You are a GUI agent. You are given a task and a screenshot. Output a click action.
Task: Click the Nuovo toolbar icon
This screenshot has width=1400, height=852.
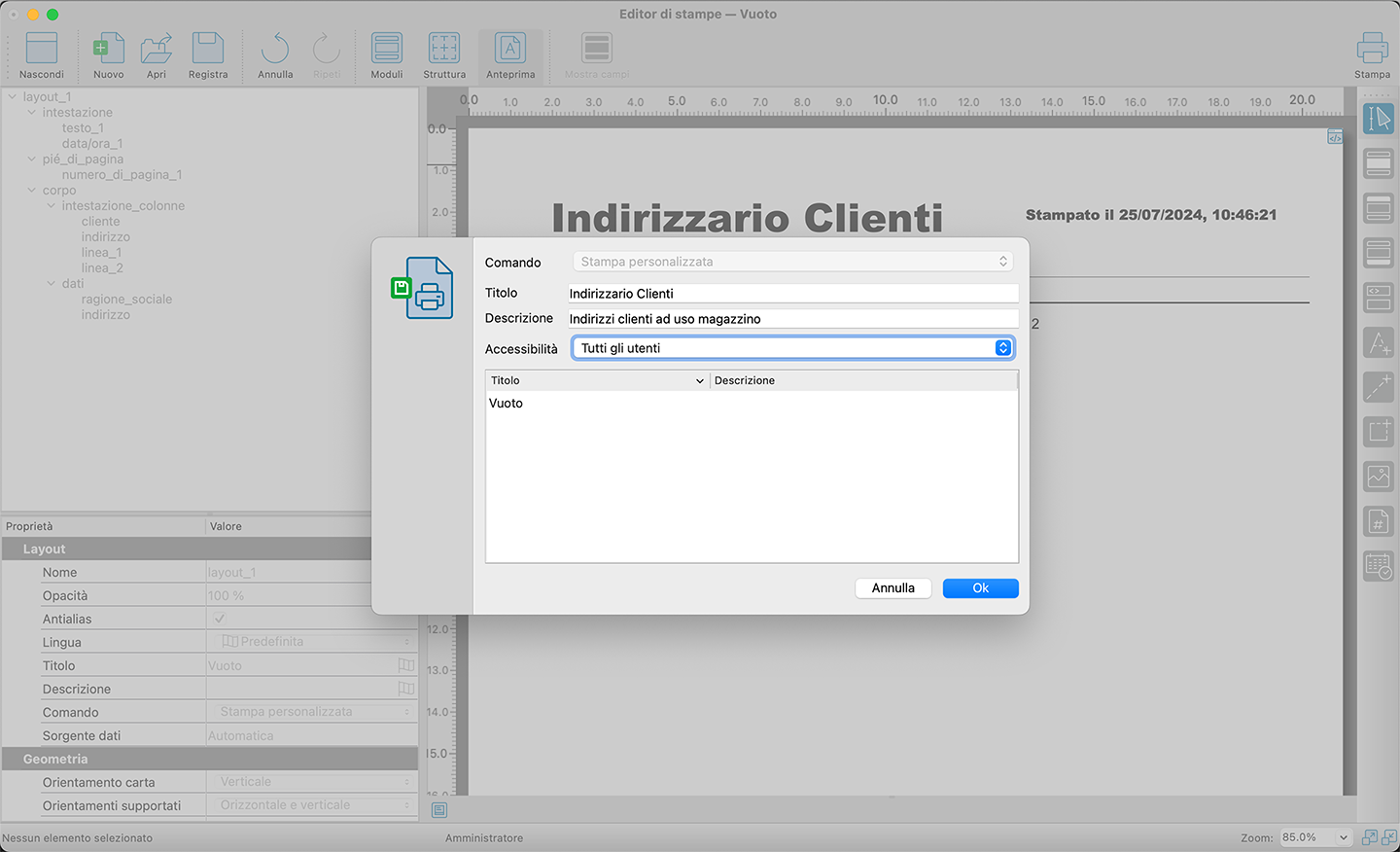pos(108,54)
